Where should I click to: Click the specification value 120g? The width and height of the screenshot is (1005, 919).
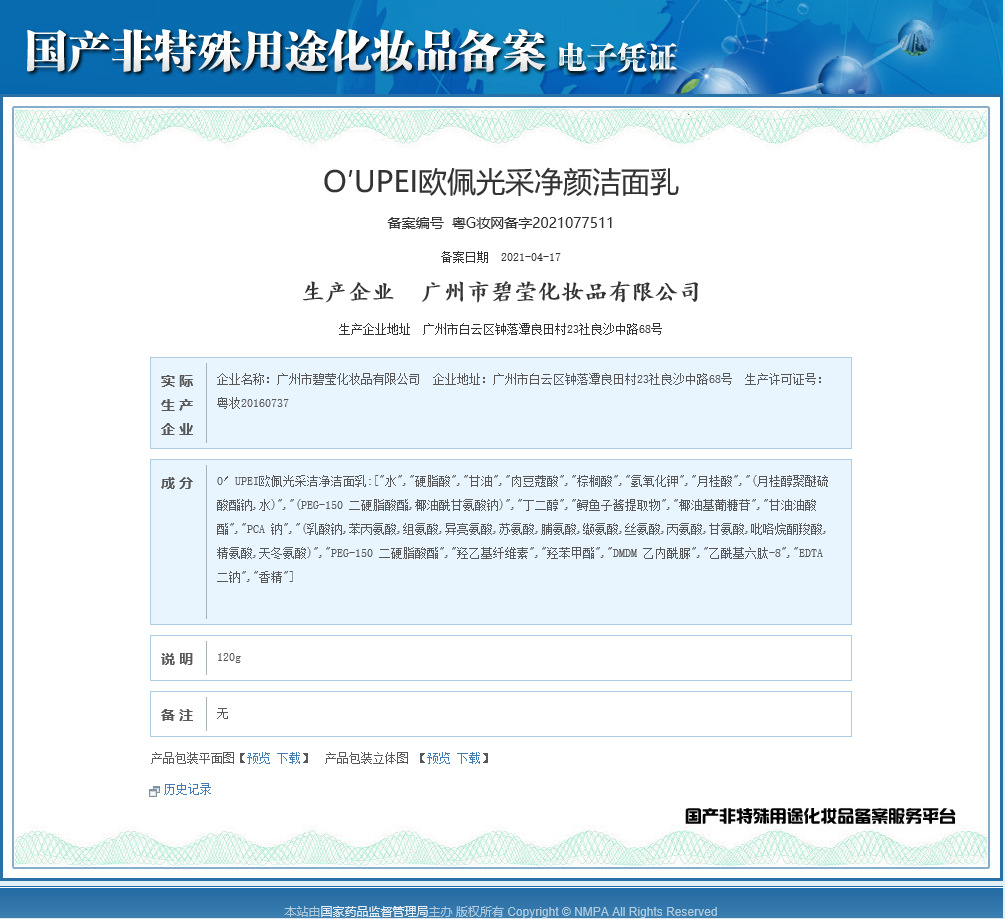229,658
